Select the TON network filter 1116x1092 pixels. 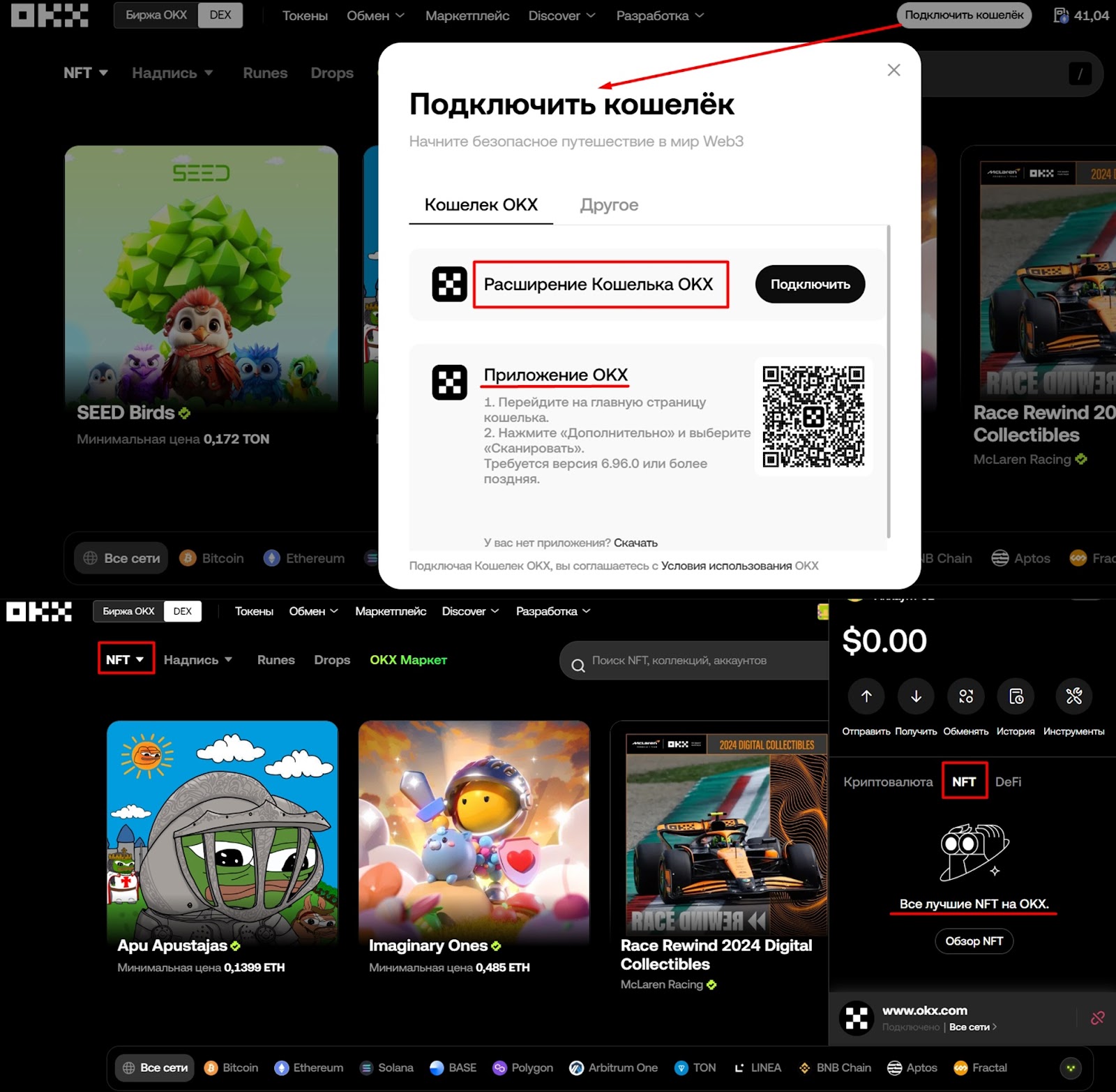click(x=695, y=1068)
